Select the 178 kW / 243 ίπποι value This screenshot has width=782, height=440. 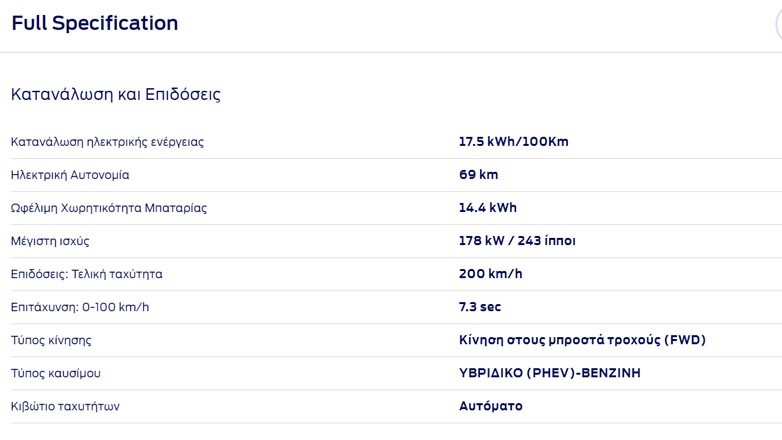pos(517,241)
